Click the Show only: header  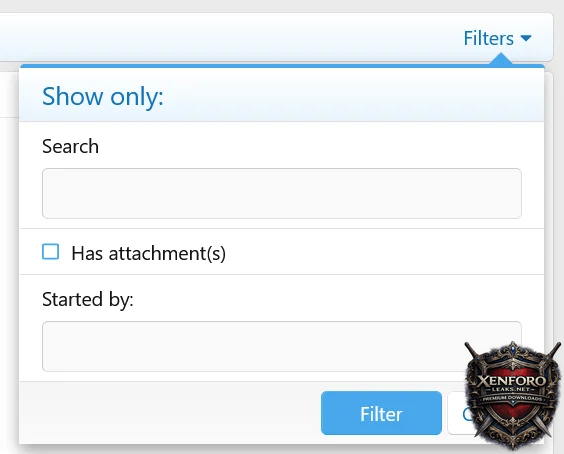103,96
